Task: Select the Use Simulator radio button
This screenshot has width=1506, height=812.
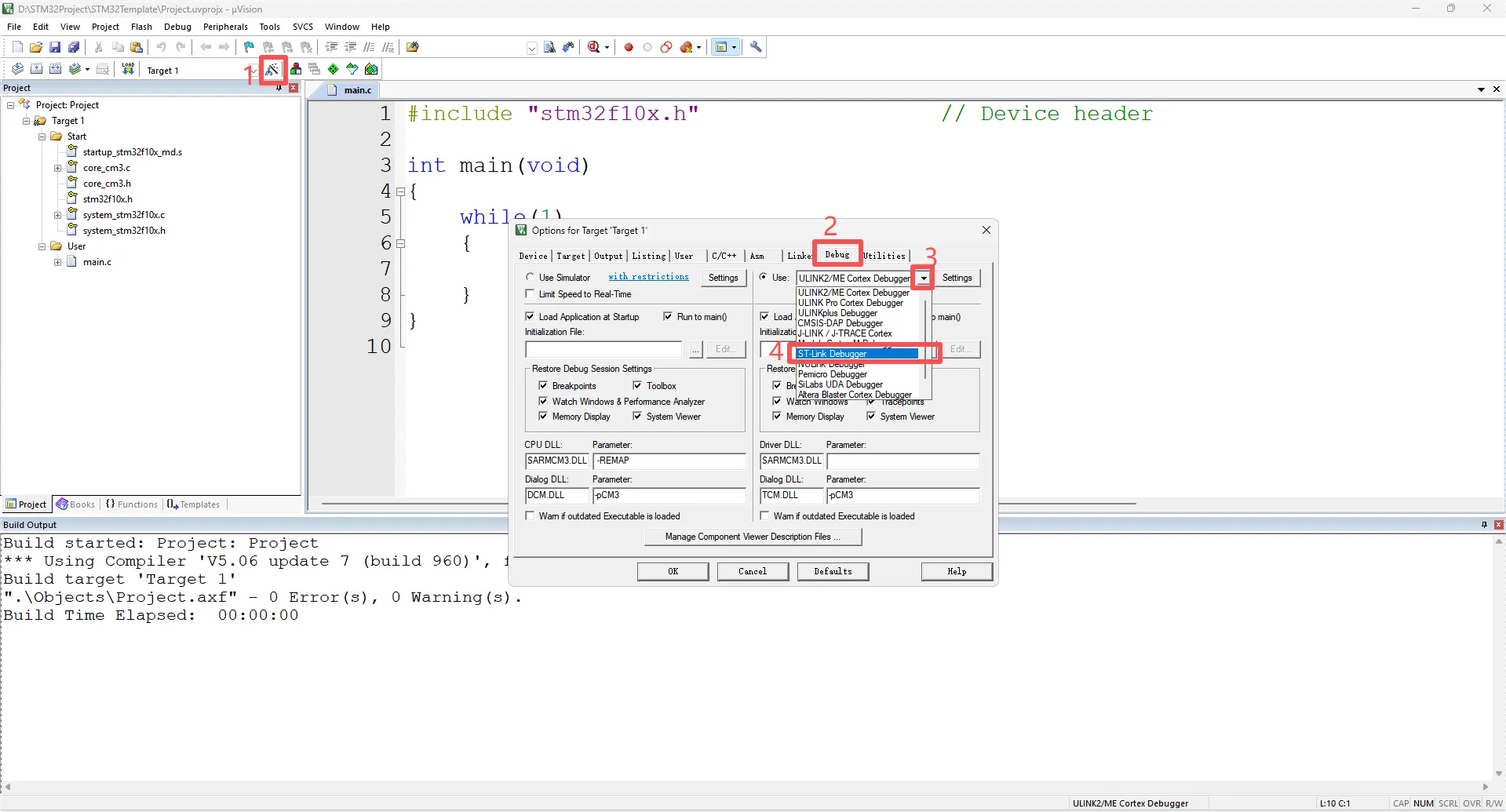Action: click(x=531, y=278)
